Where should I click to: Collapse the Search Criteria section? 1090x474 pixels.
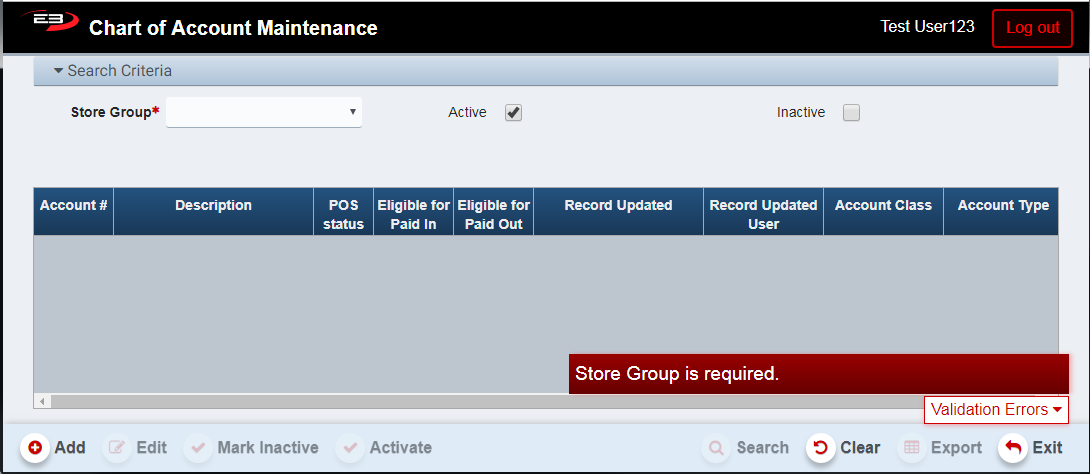pos(113,71)
